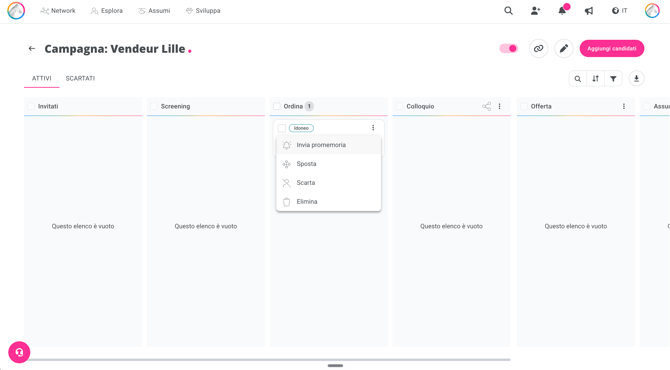670x370 pixels.
Task: Select the candidate card checkbox next to Idoneo
Action: 282,128
